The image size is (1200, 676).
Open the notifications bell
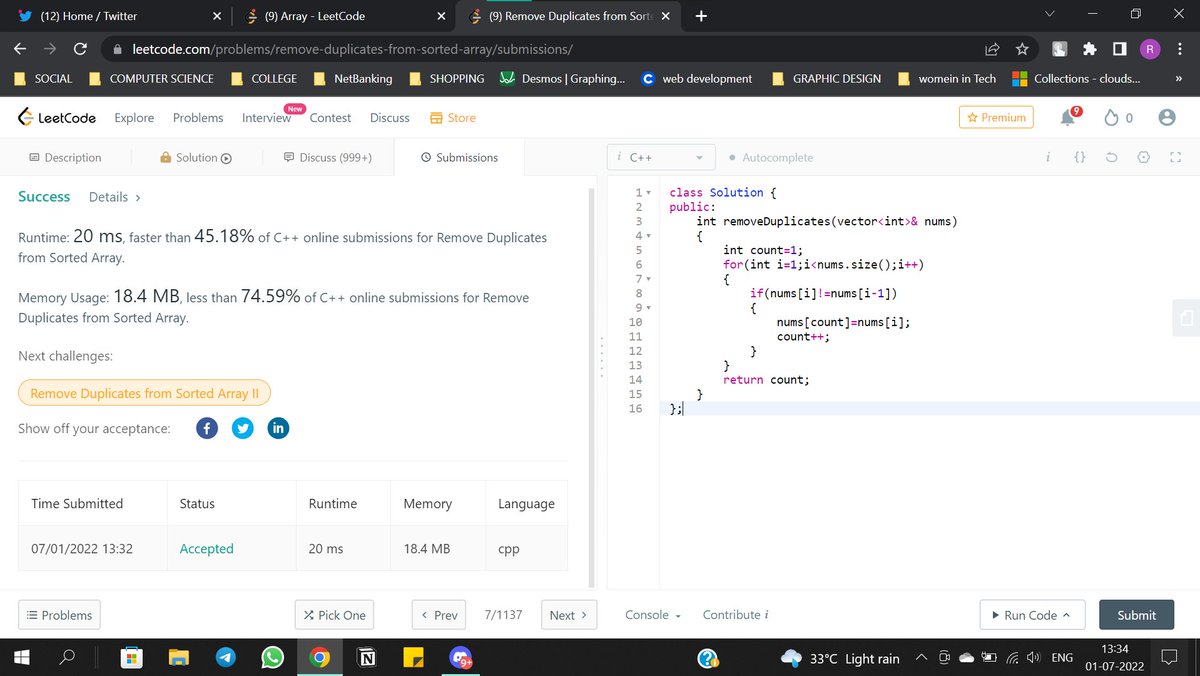(x=1069, y=118)
